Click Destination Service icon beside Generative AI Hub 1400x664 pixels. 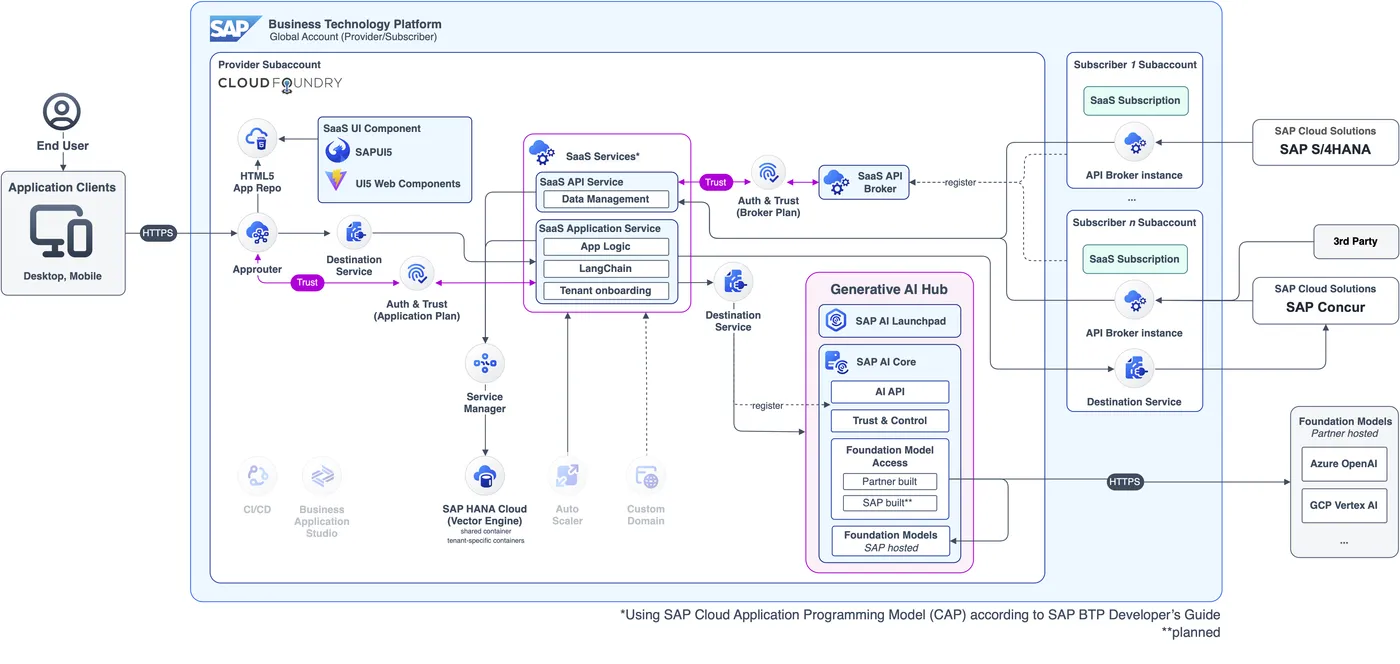[733, 283]
